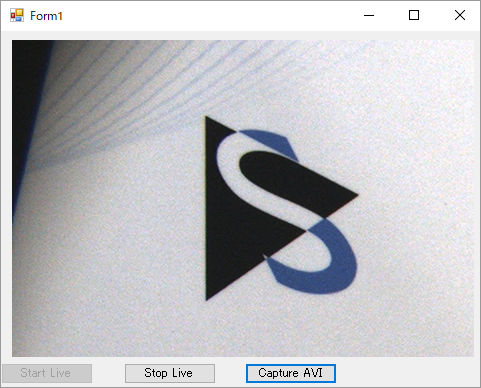Viewport: 481px width, 388px height.
Task: Click the Form1 title text
Action: (x=46, y=16)
